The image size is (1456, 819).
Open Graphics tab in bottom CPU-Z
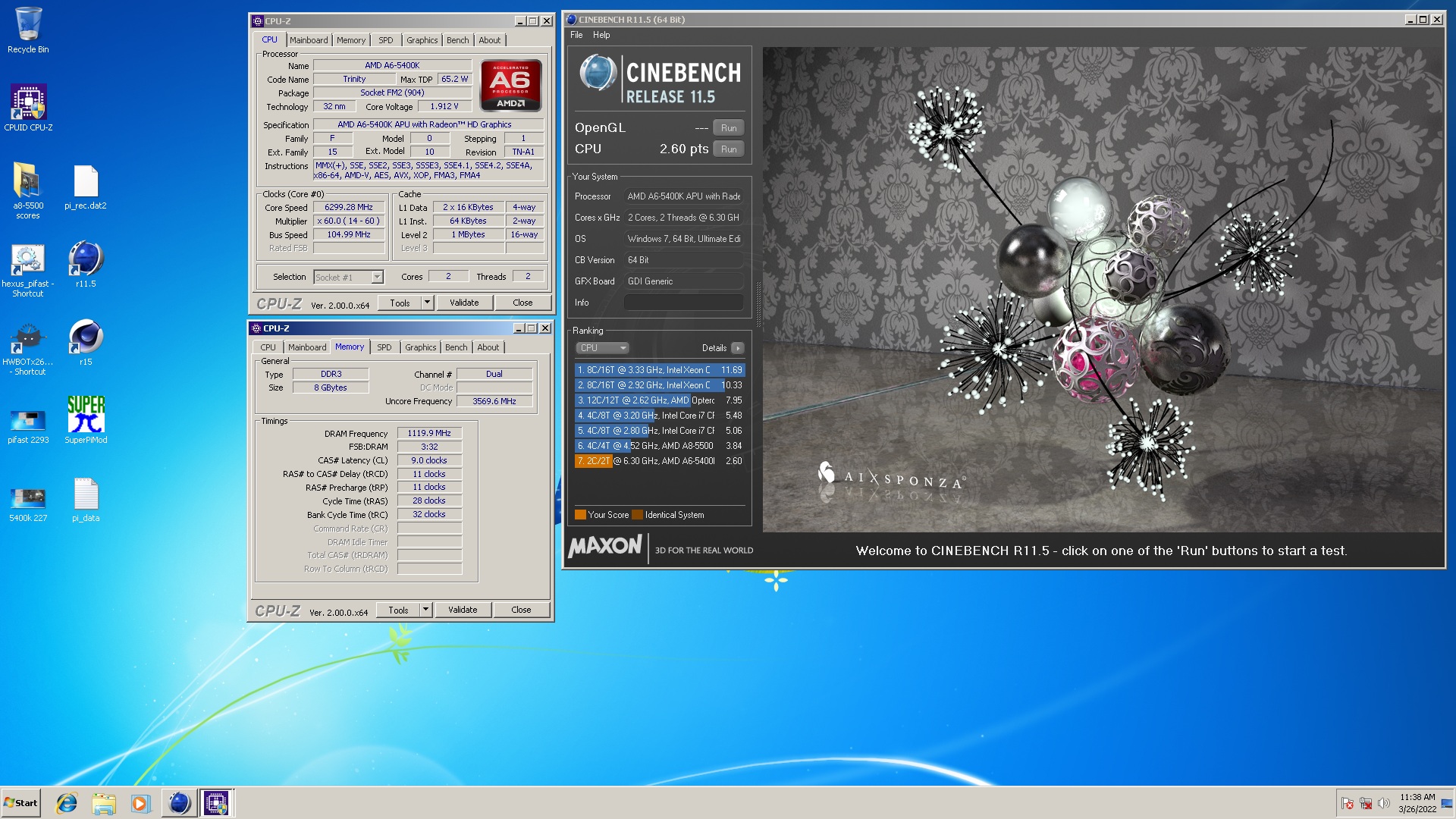[420, 347]
